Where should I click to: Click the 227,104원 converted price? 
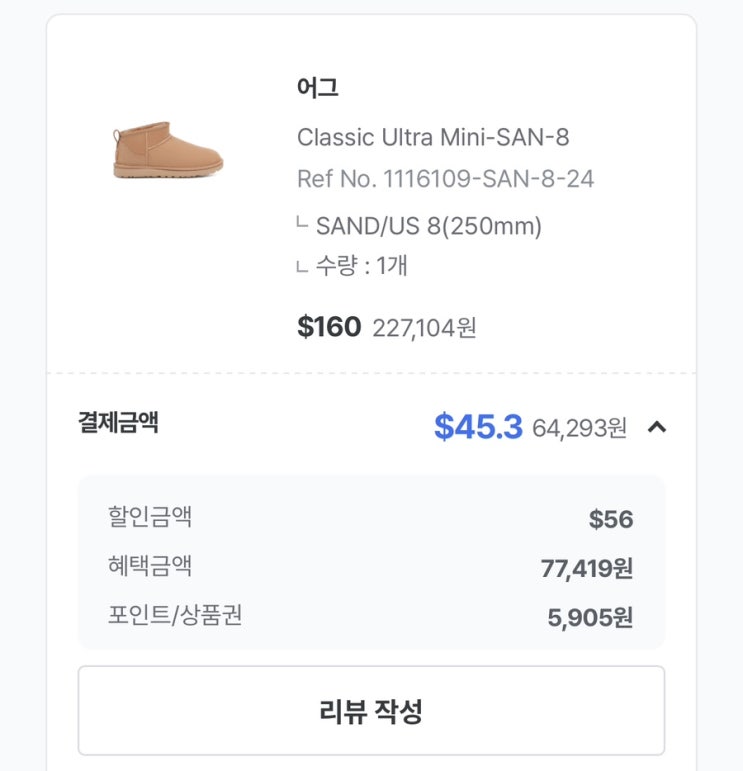point(424,328)
